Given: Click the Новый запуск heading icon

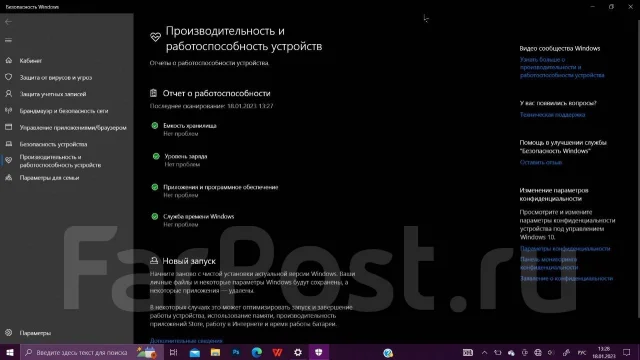Looking at the screenshot, I should tap(154, 260).
